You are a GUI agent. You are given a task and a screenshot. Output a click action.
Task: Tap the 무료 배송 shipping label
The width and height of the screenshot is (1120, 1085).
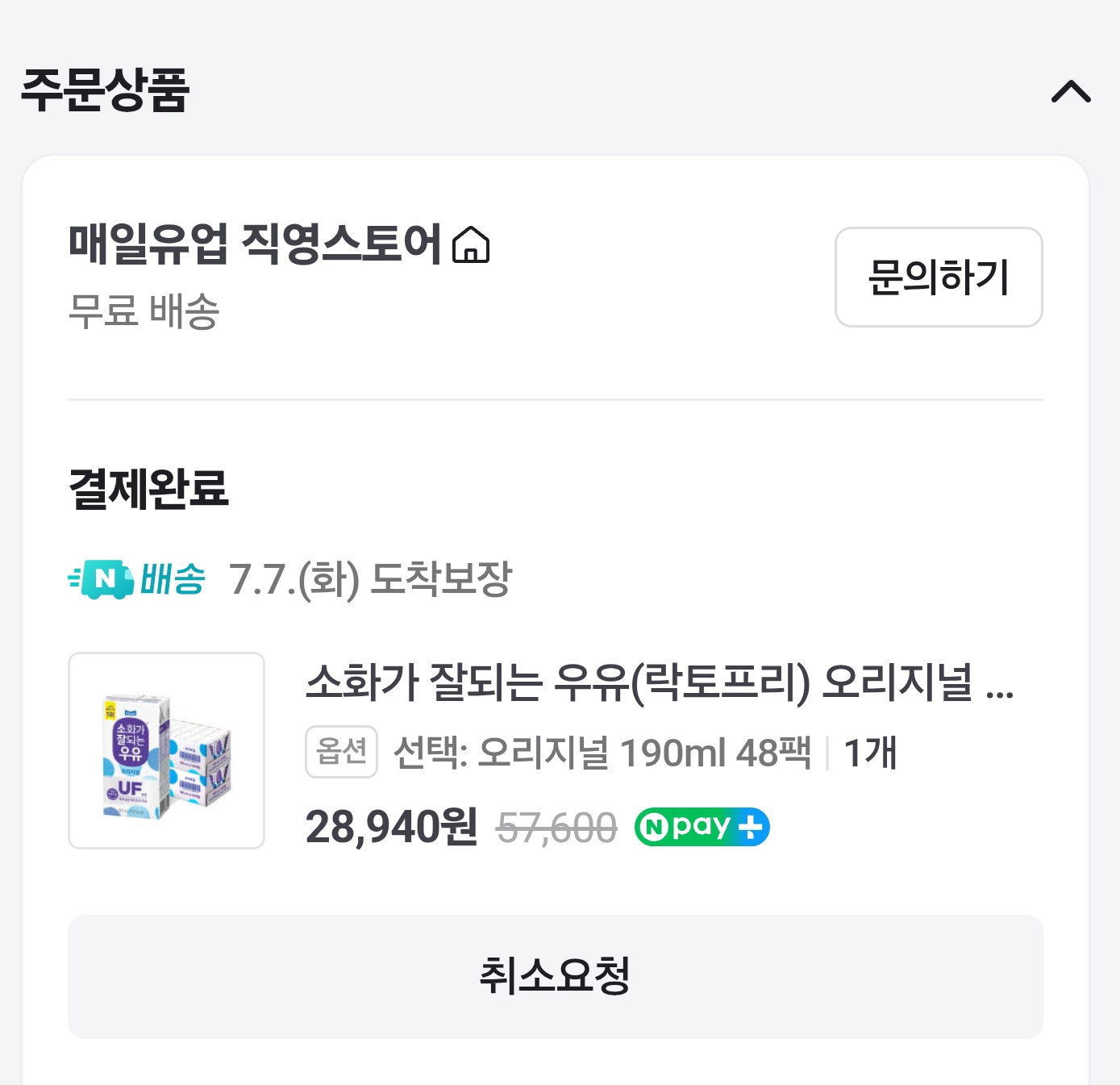coord(144,311)
